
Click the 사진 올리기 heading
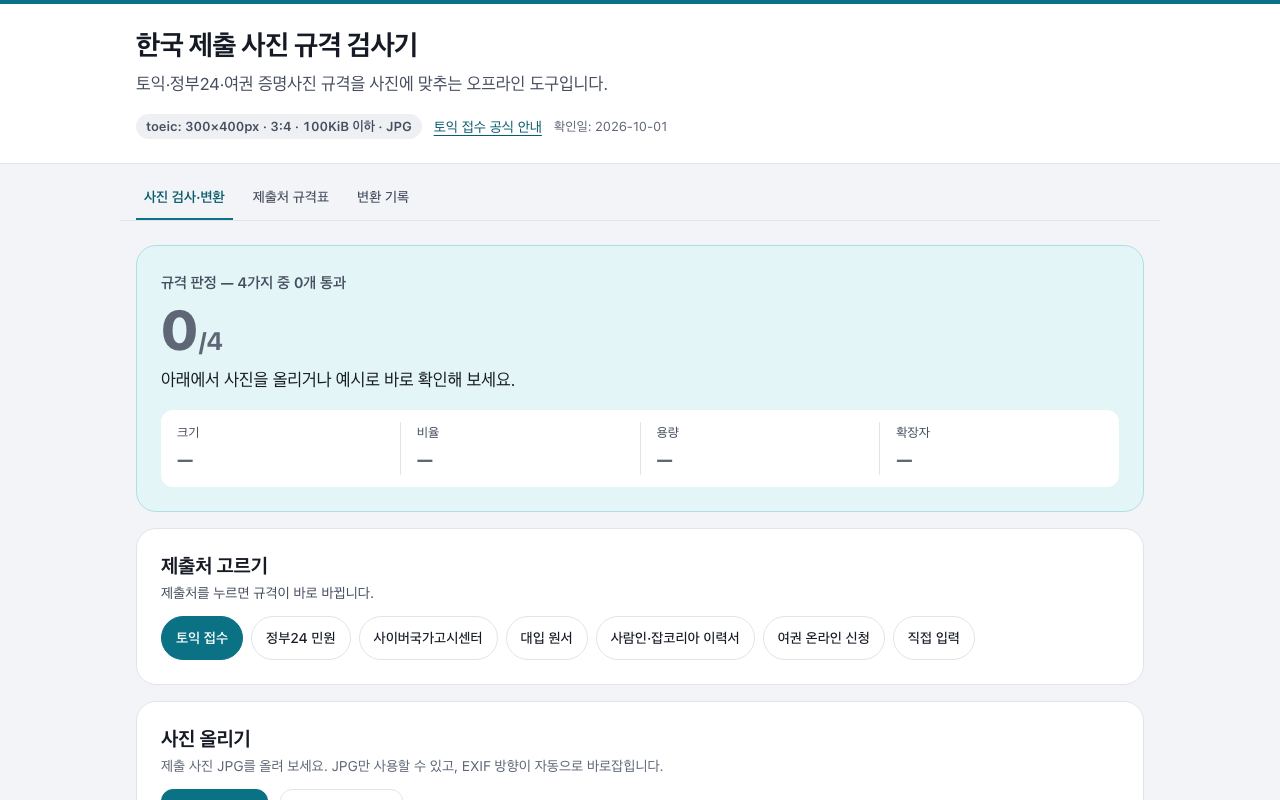coord(206,739)
